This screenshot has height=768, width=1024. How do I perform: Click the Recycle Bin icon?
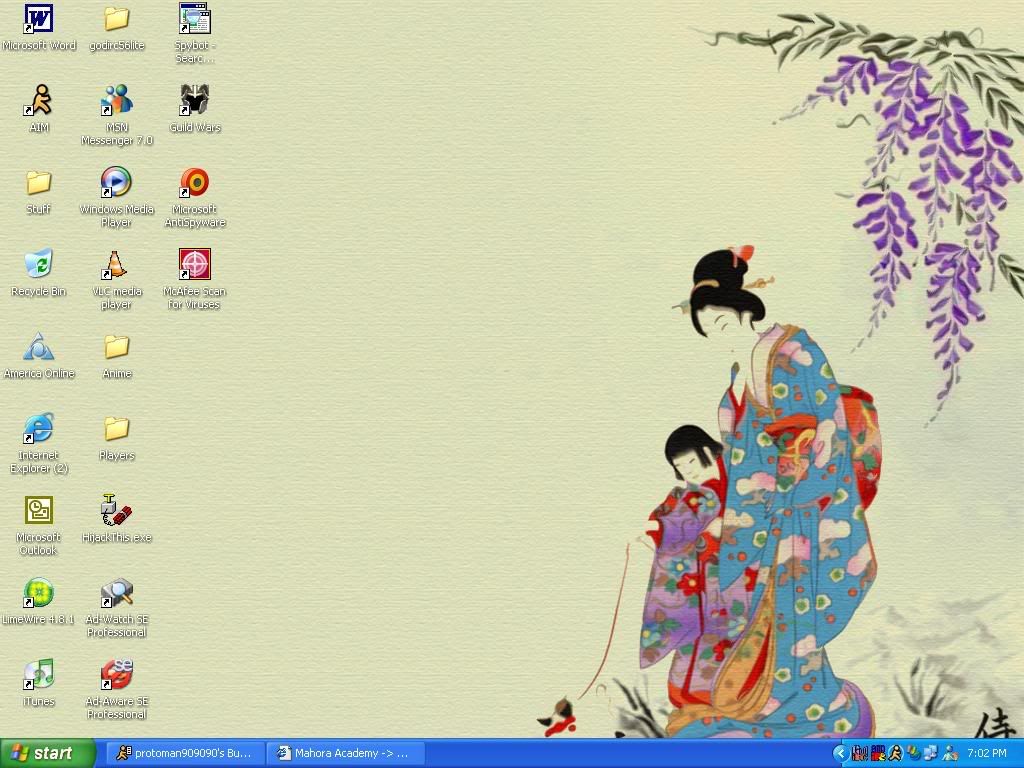[39, 265]
